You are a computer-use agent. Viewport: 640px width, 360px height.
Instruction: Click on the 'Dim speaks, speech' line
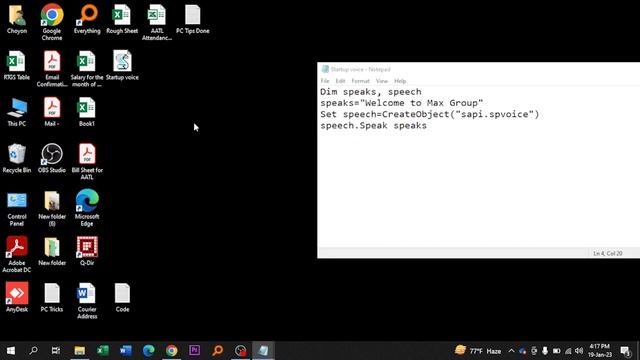coord(371,92)
